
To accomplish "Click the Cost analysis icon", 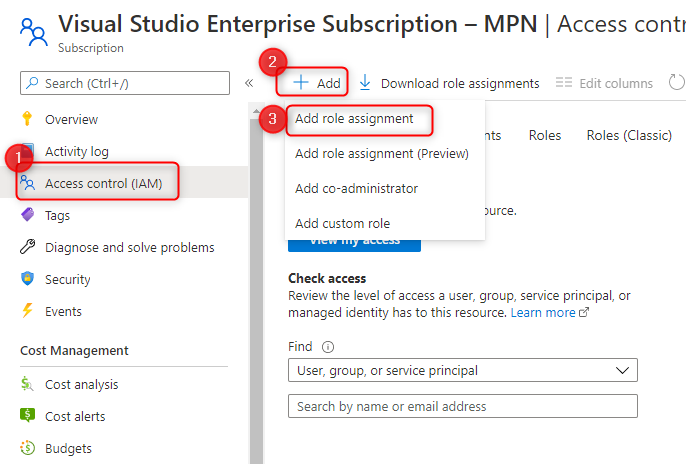I will point(27,384).
